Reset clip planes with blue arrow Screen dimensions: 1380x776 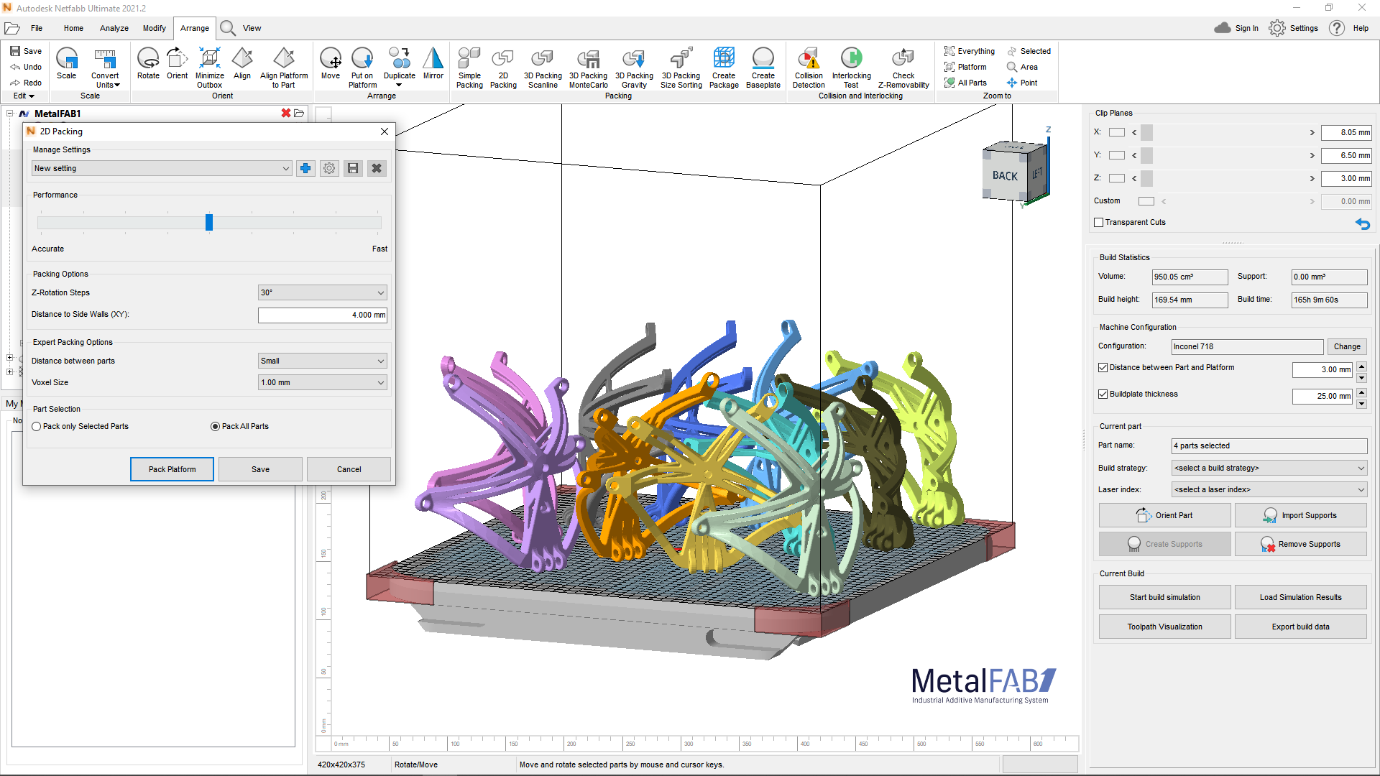tap(1362, 223)
